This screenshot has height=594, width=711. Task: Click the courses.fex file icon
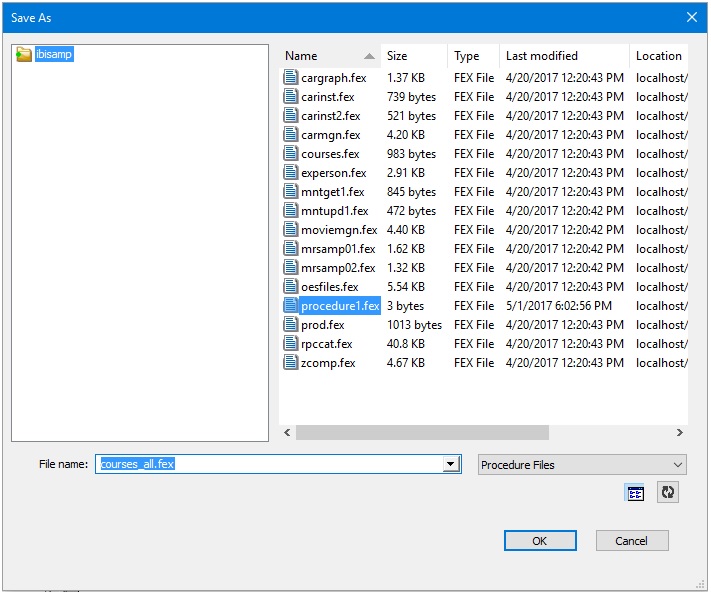(291, 154)
